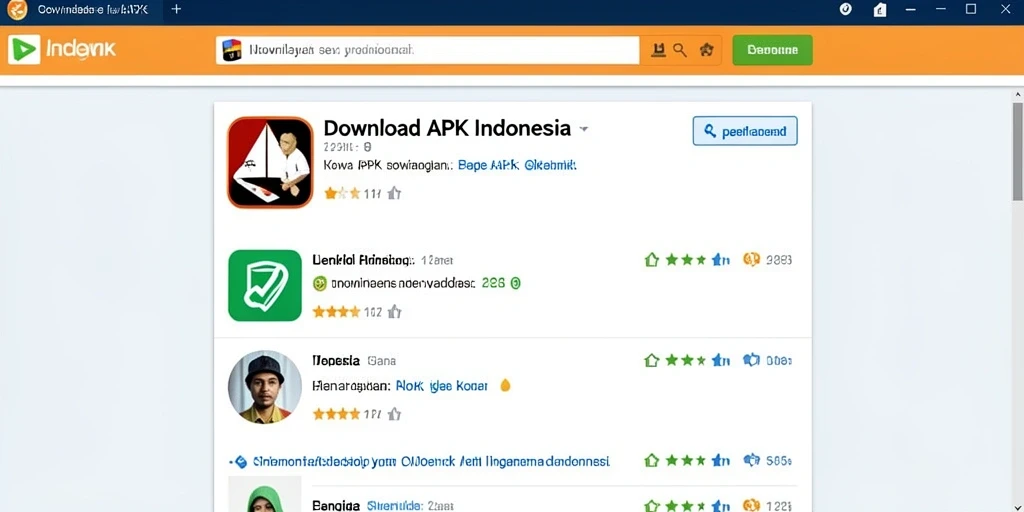This screenshot has height=512, width=1024.
Task: Click the green house icon in 3883 row
Action: [x=651, y=260]
